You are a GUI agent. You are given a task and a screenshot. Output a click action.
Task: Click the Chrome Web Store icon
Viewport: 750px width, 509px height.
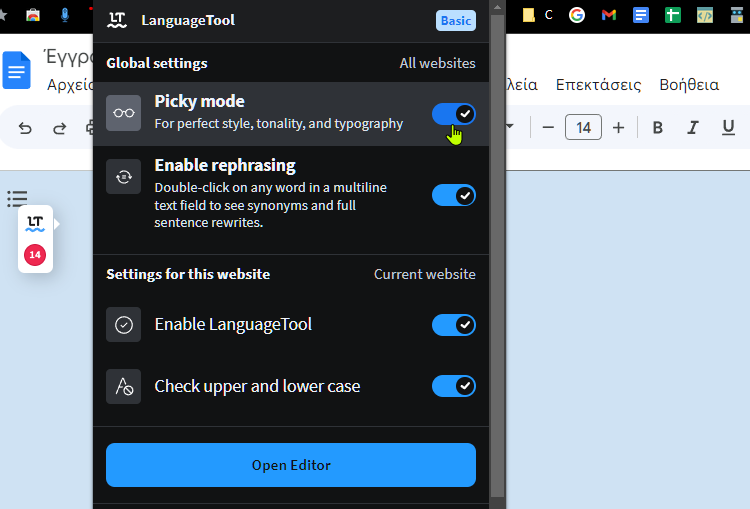pyautogui.click(x=33, y=15)
